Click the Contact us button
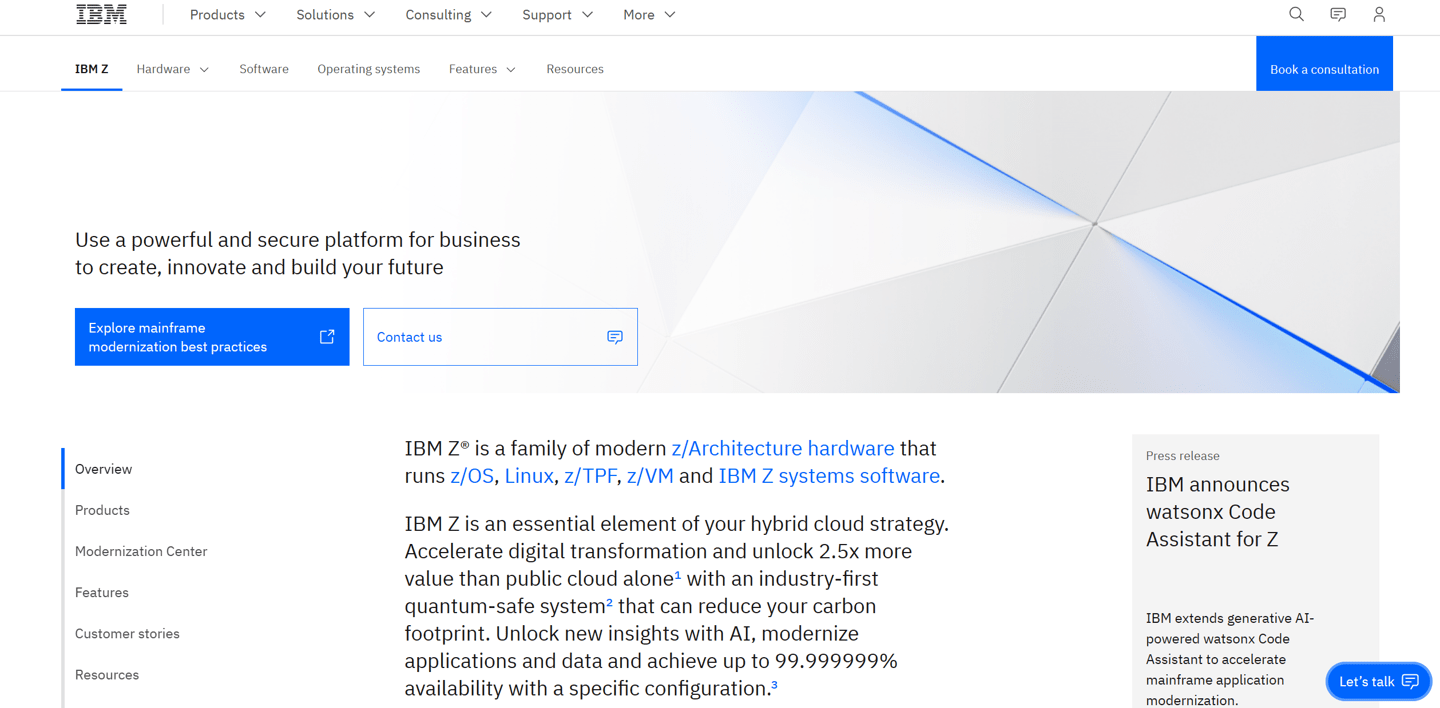The height and width of the screenshot is (708, 1440). [x=500, y=337]
